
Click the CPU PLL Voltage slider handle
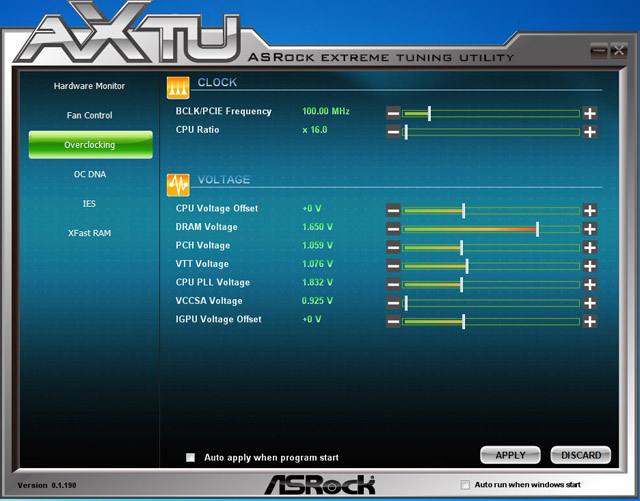pos(462,285)
